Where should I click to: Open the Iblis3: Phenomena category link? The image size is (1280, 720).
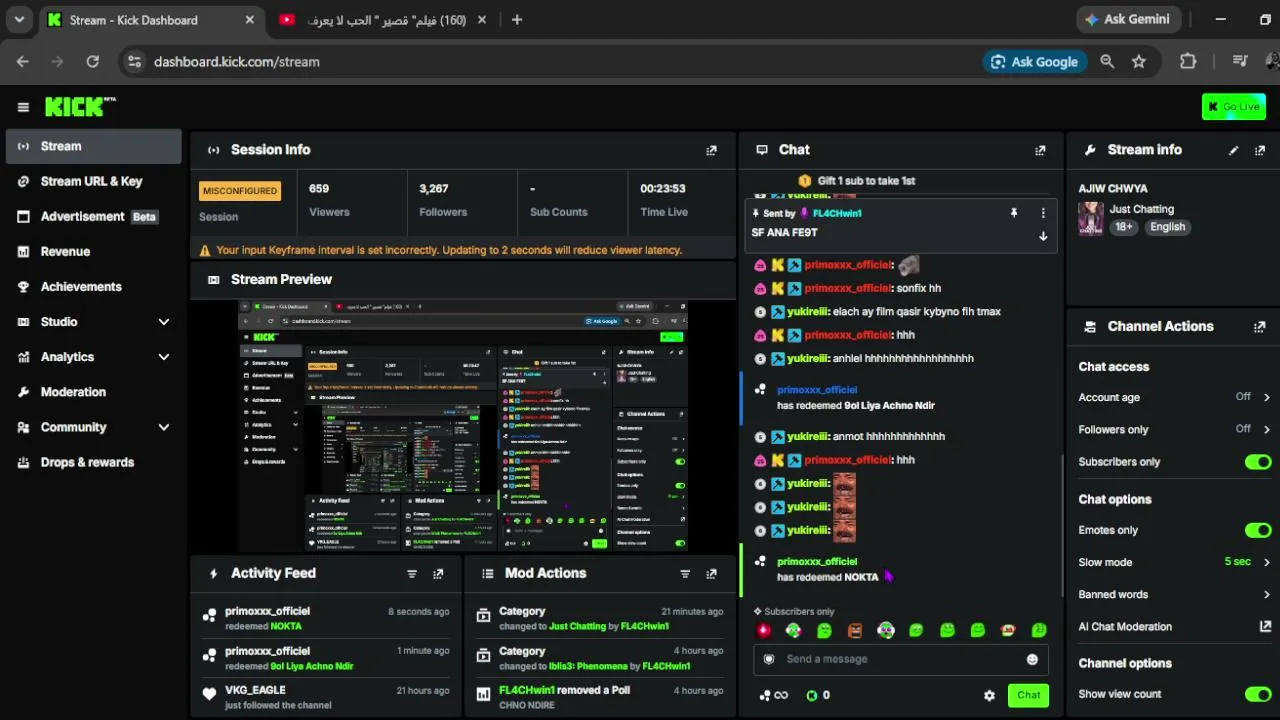(x=593, y=667)
